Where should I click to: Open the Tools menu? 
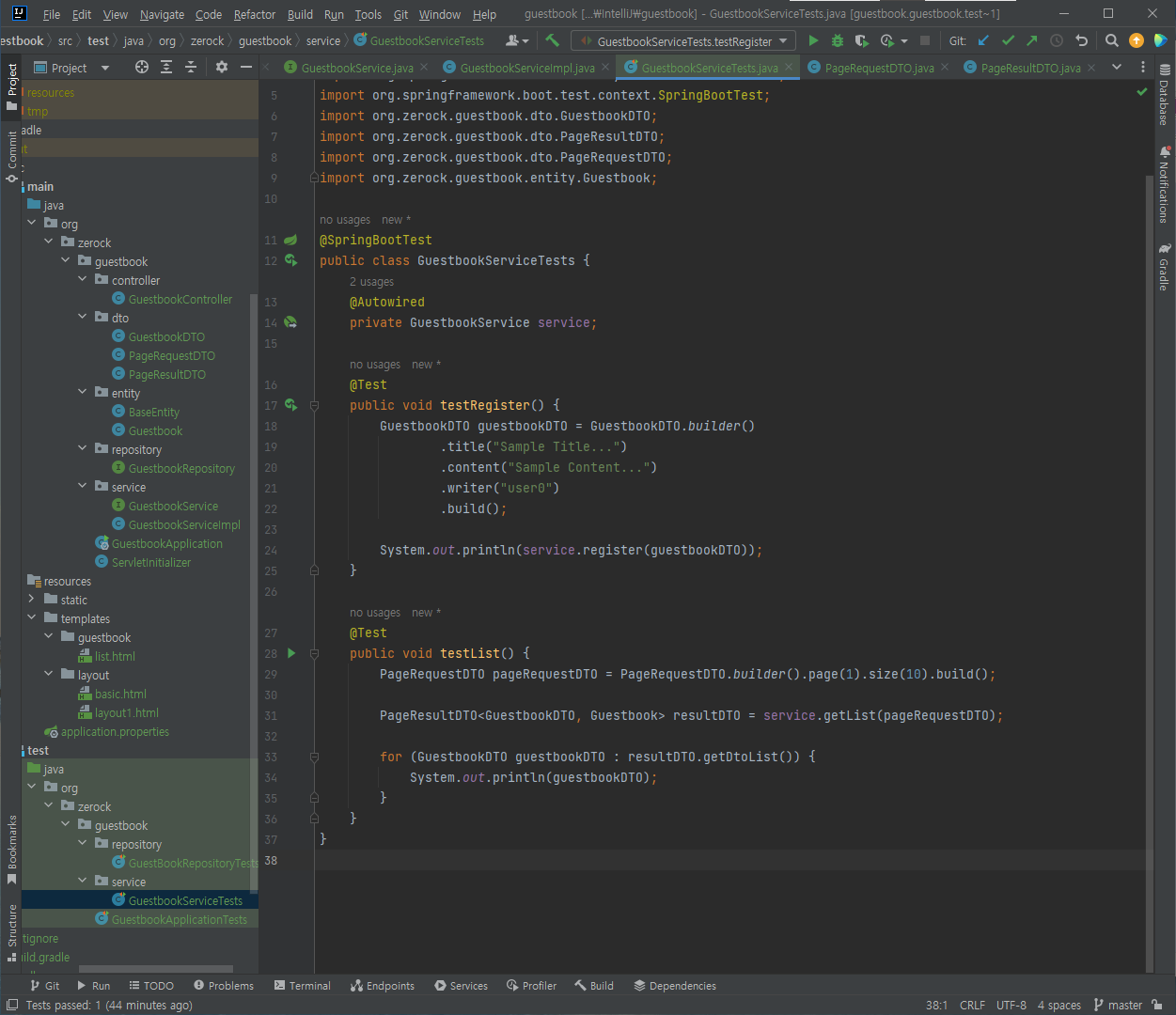368,14
